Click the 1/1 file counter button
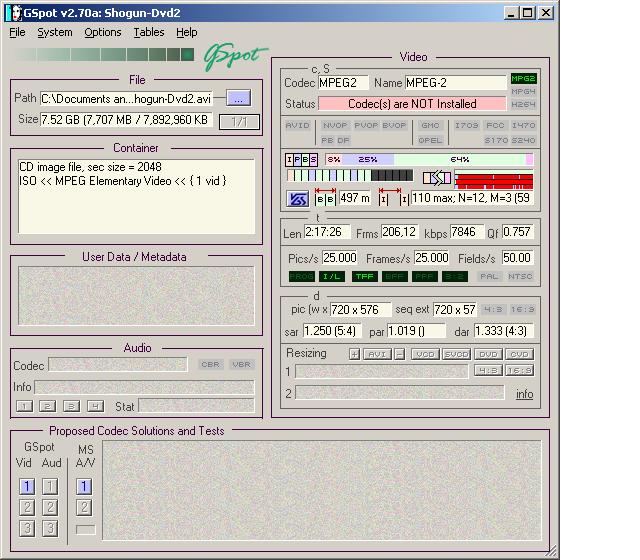This screenshot has height=560, width=640. pyautogui.click(x=239, y=122)
